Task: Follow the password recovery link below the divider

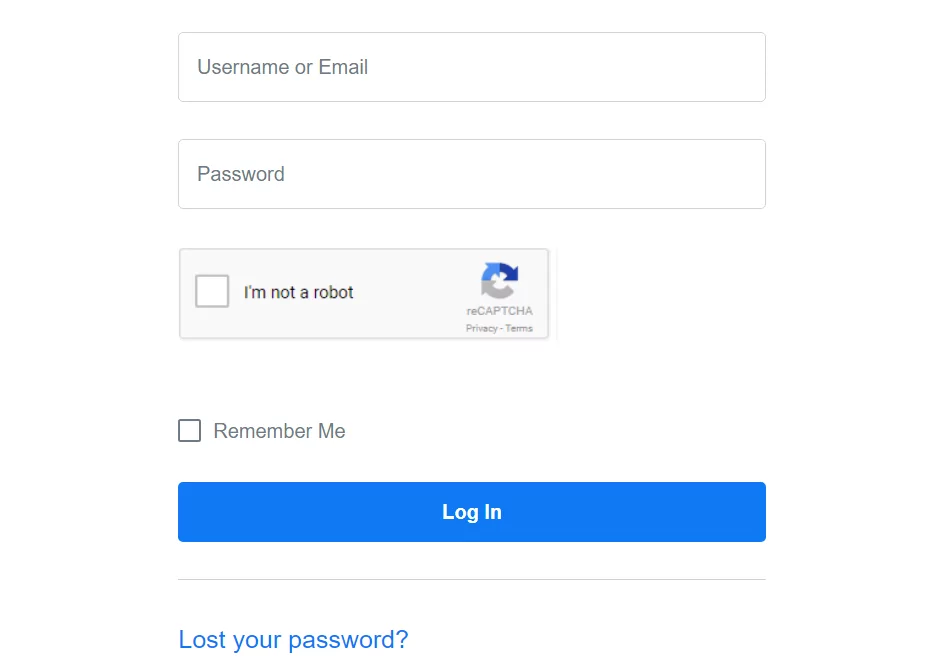Action: (x=293, y=640)
